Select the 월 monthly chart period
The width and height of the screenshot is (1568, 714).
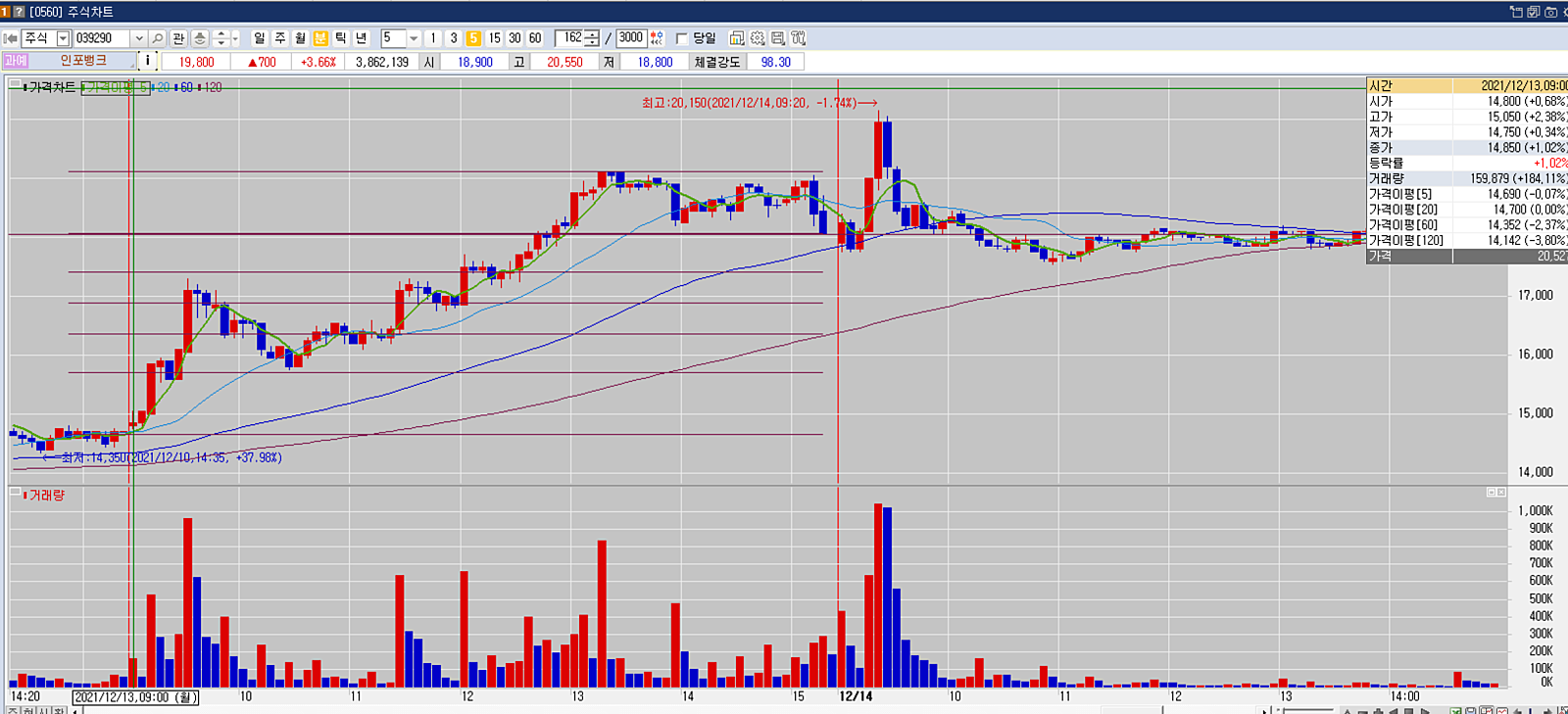[x=300, y=38]
